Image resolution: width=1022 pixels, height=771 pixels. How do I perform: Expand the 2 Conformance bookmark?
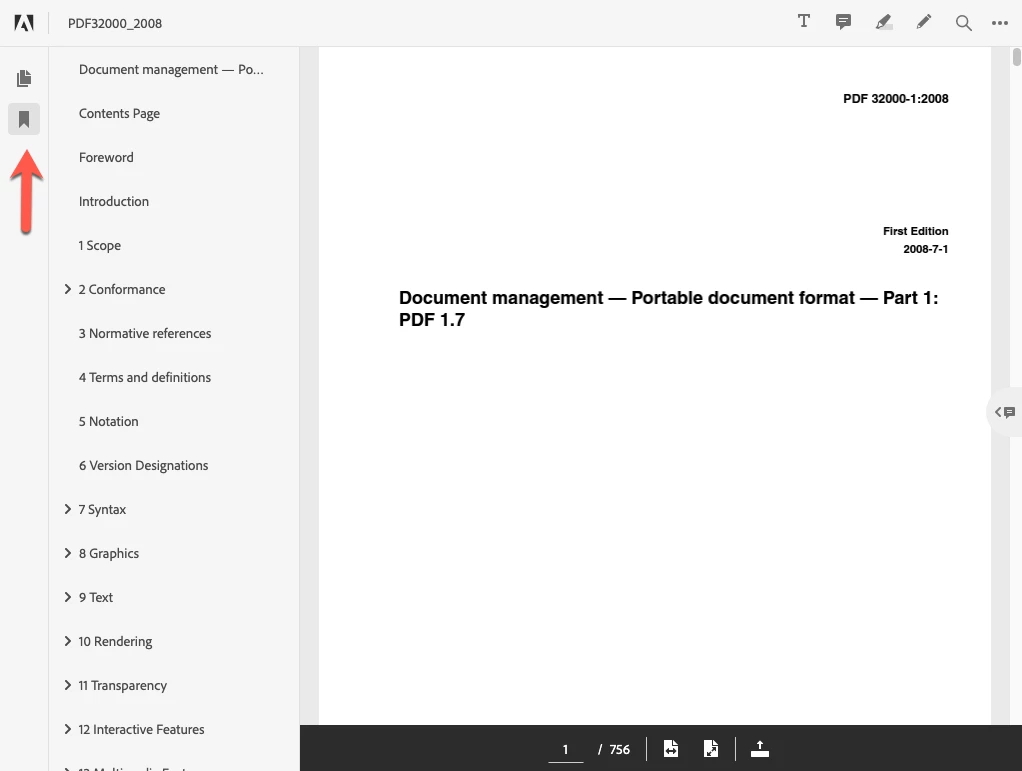68,289
